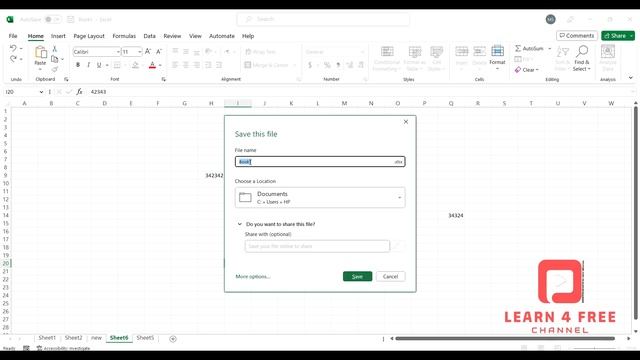Apply the red font color A swatch
Screen dimensions: 640x360
tap(152, 65)
